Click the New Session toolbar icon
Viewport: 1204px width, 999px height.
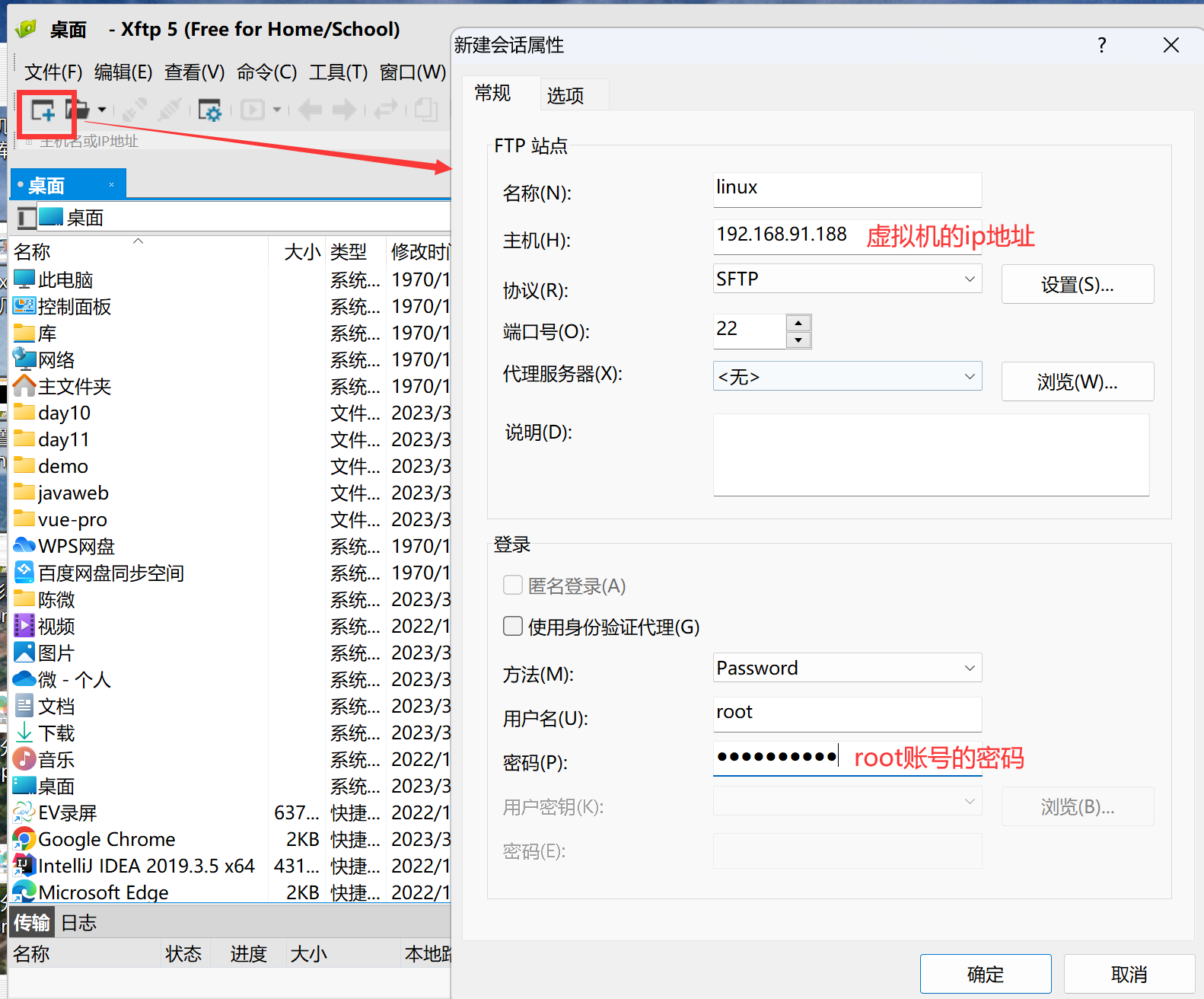43,110
